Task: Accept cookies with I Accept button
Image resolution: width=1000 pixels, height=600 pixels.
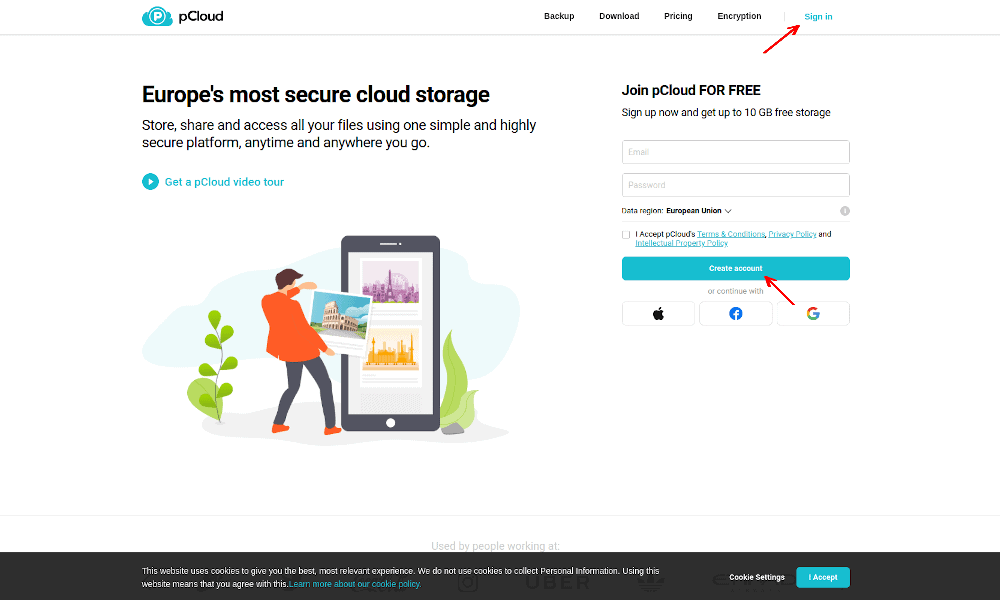Action: (823, 578)
